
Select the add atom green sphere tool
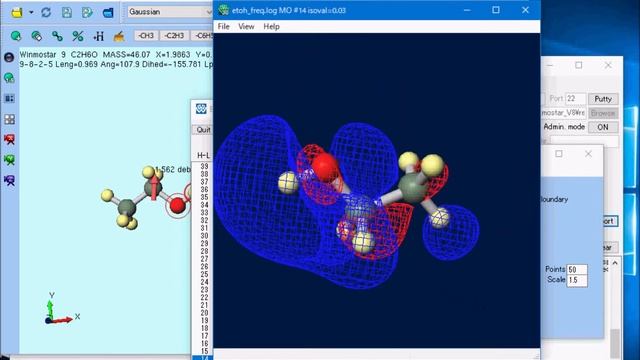tap(16, 36)
